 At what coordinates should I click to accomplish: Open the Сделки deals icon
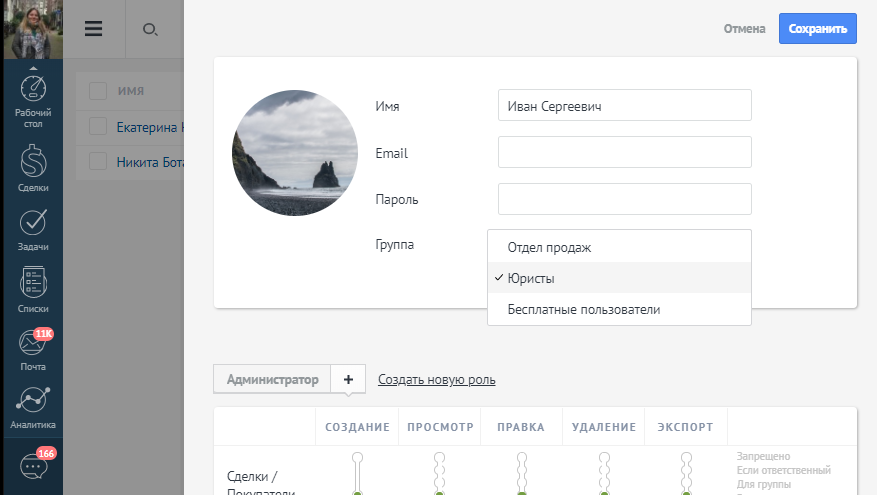click(x=33, y=165)
